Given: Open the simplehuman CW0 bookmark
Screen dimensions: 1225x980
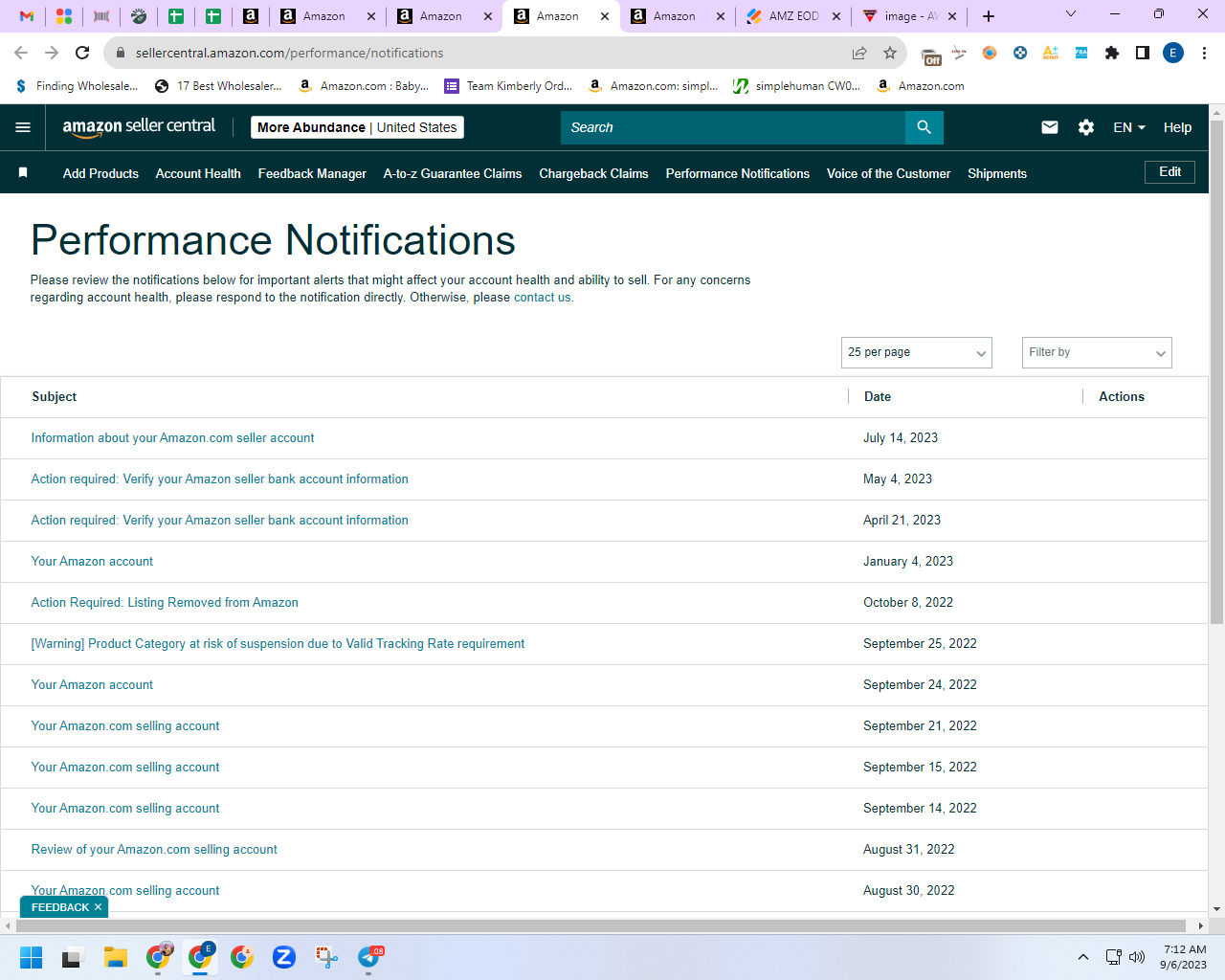Looking at the screenshot, I should coord(796,86).
